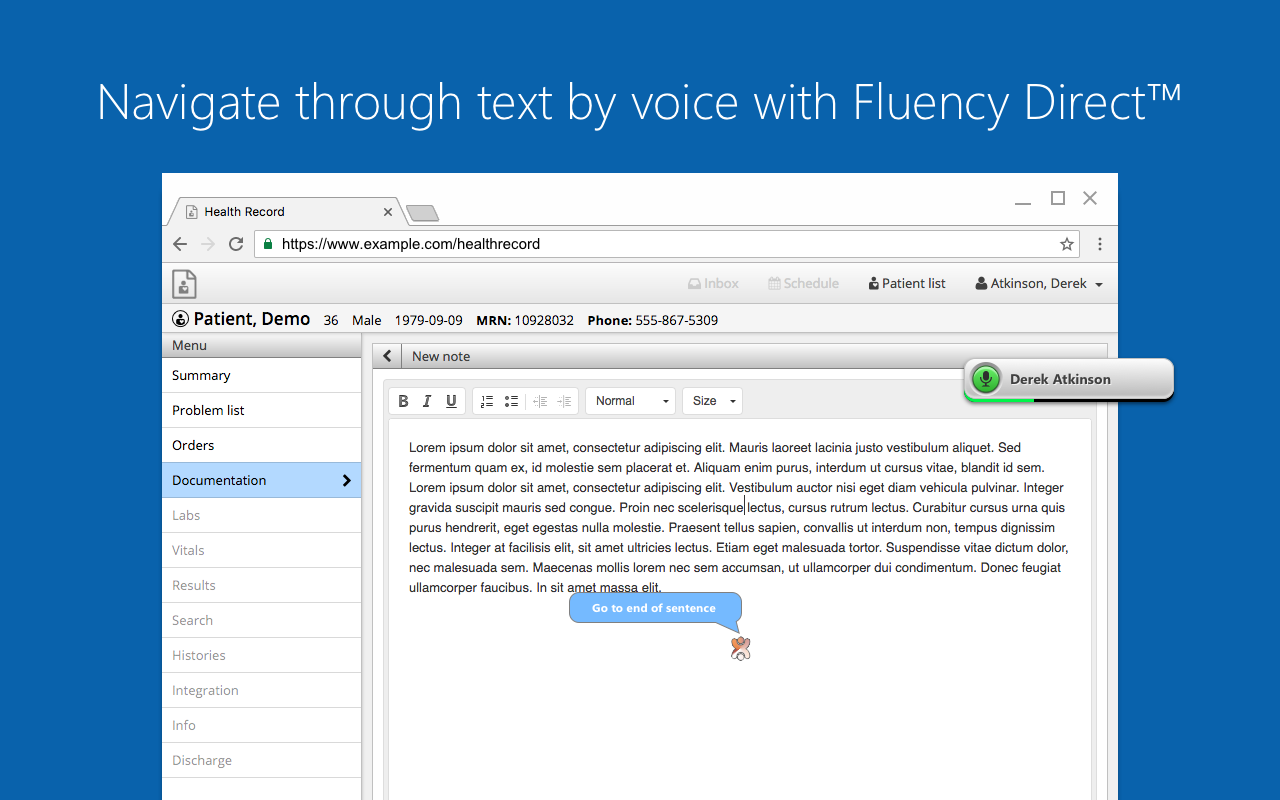
Task: Open the paragraph style Normal dropdown
Action: (630, 400)
